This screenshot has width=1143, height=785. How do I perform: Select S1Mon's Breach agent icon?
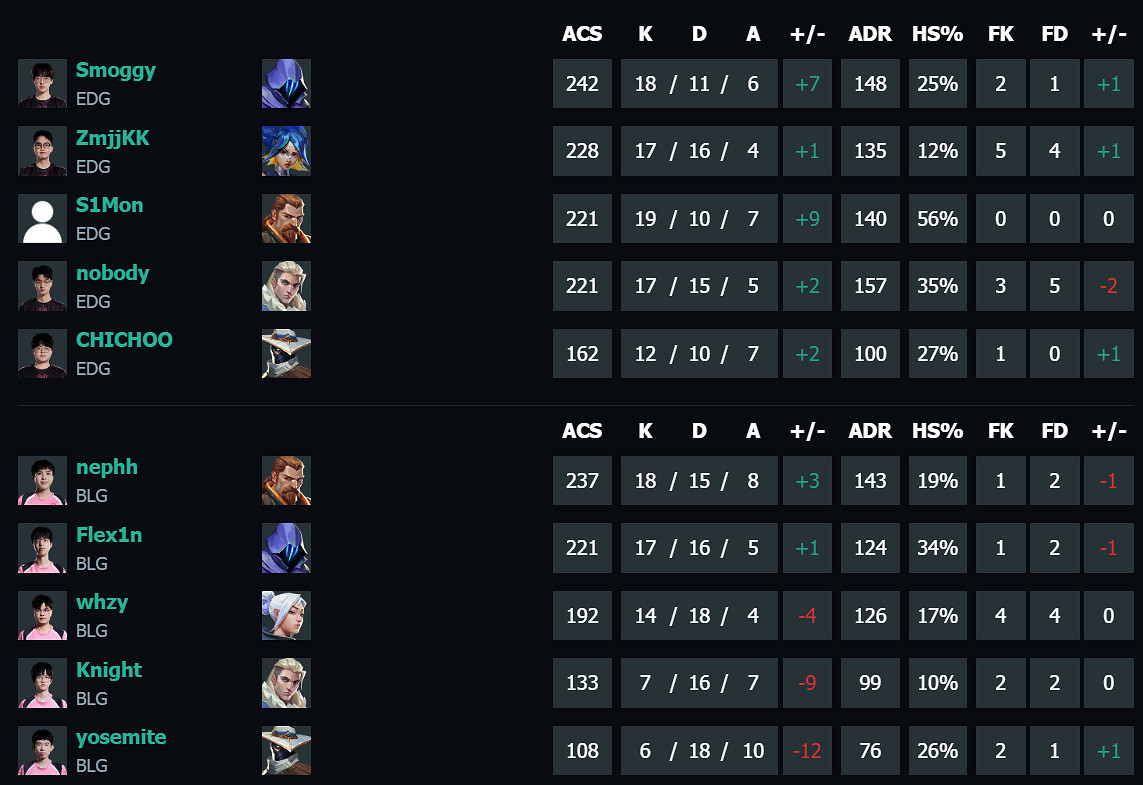click(286, 218)
